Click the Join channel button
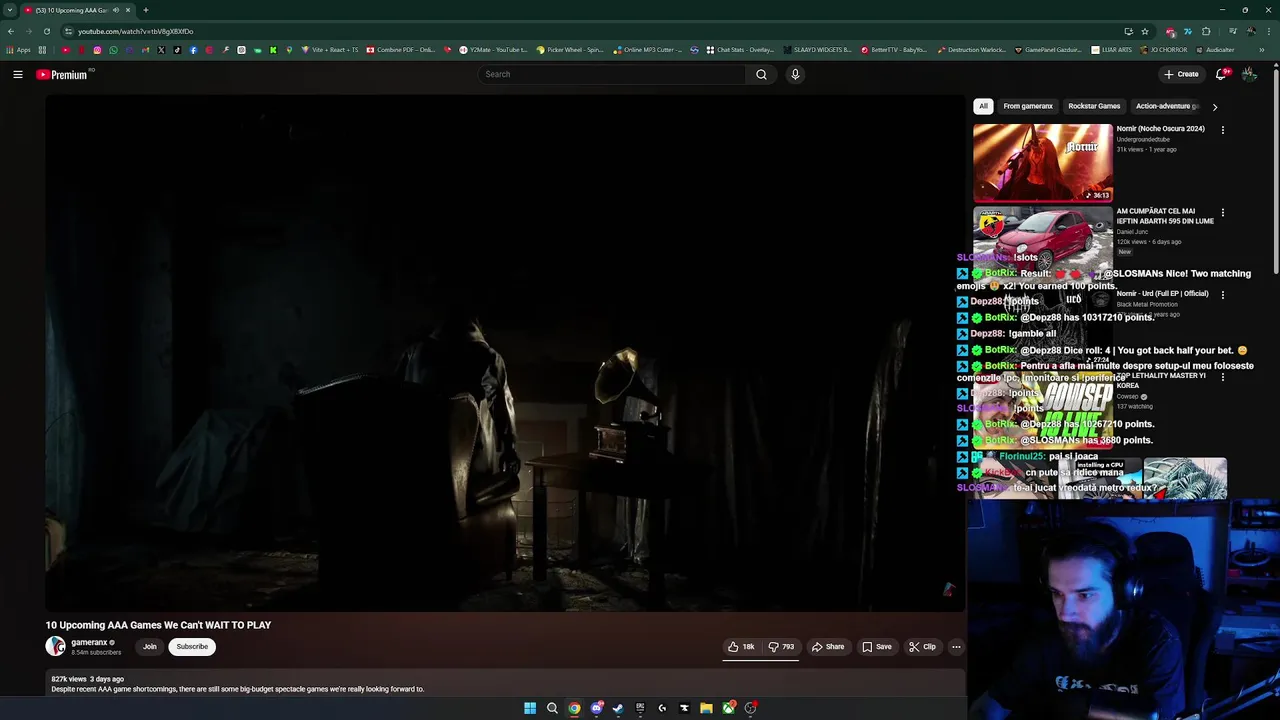 click(x=149, y=646)
